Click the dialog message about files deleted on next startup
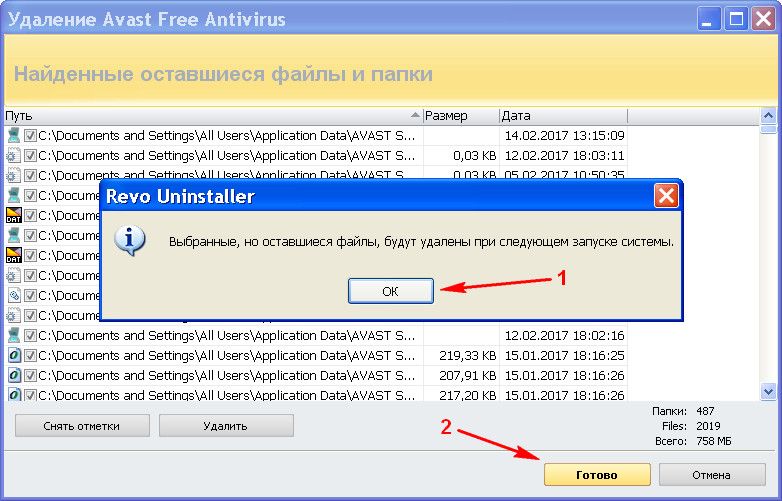The height and width of the screenshot is (501, 782). click(x=421, y=242)
